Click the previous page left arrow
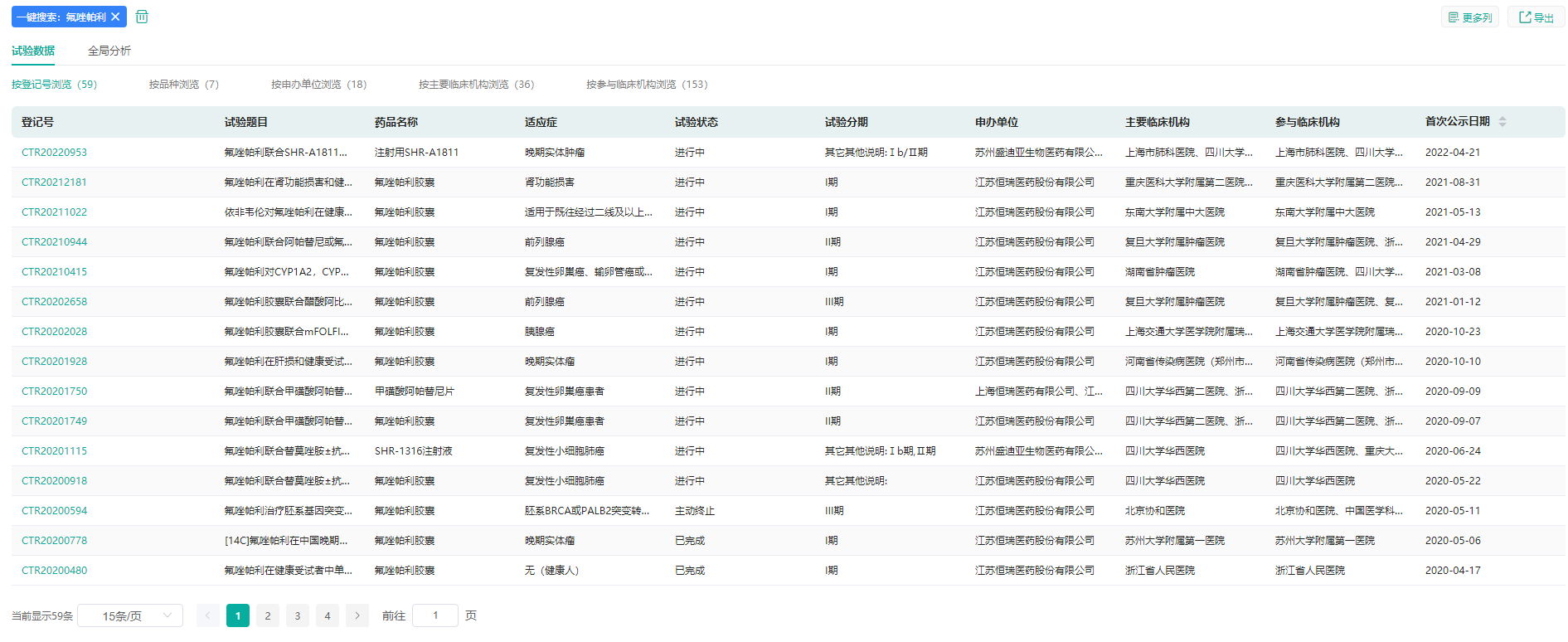 (208, 615)
